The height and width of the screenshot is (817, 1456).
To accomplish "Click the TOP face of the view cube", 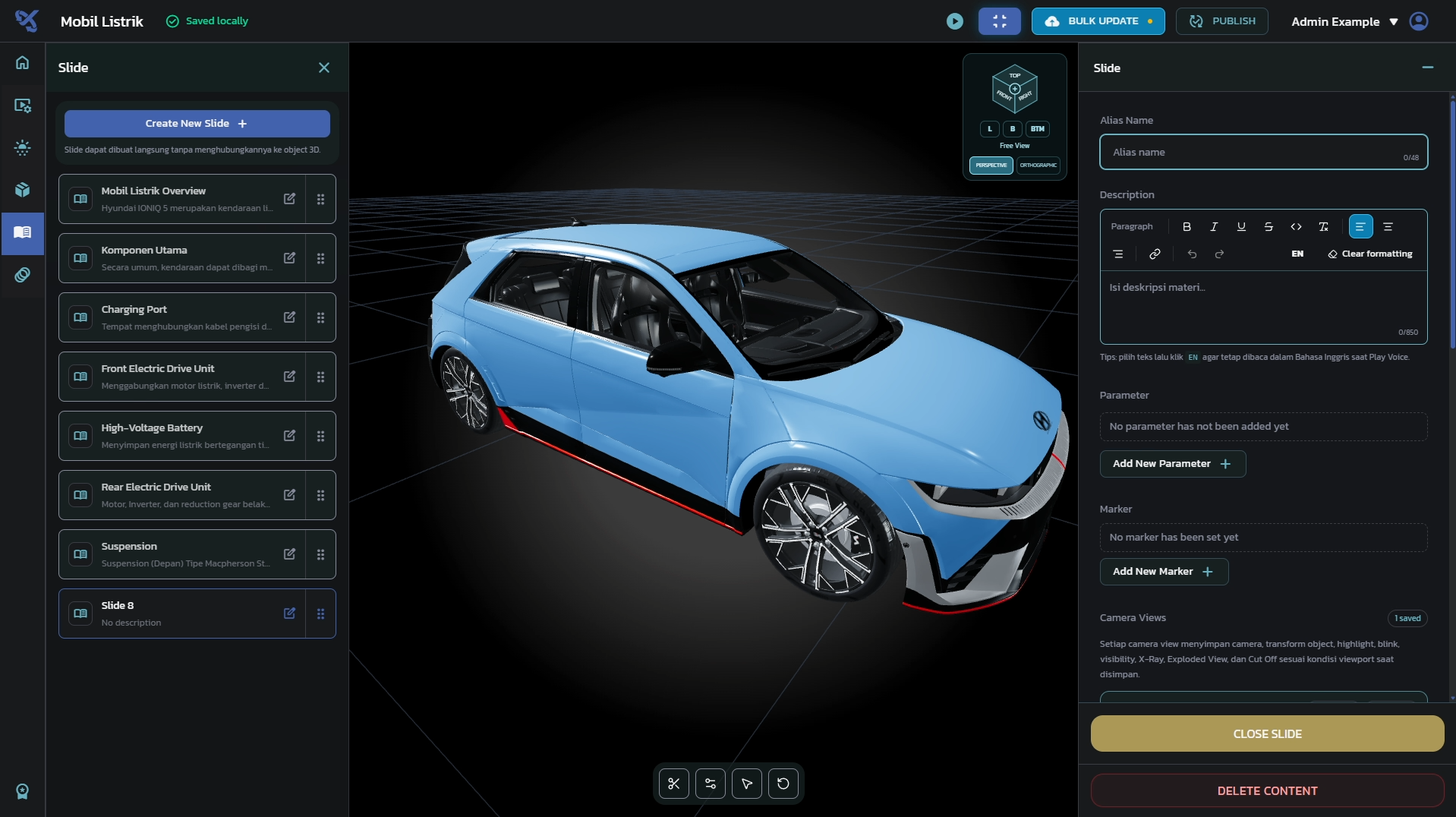I will pyautogui.click(x=1015, y=75).
